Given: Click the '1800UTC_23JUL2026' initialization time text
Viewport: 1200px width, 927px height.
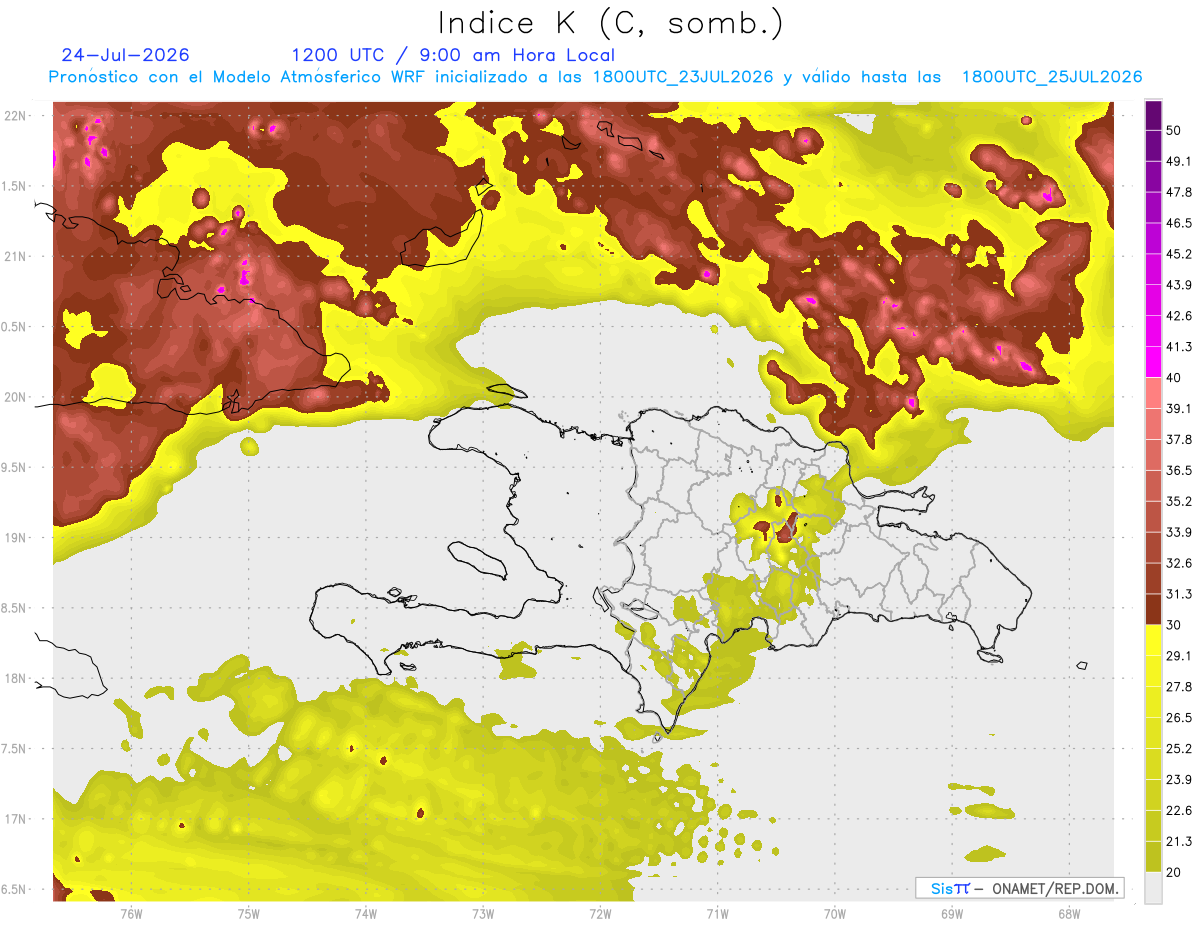Looking at the screenshot, I should pyautogui.click(x=683, y=77).
